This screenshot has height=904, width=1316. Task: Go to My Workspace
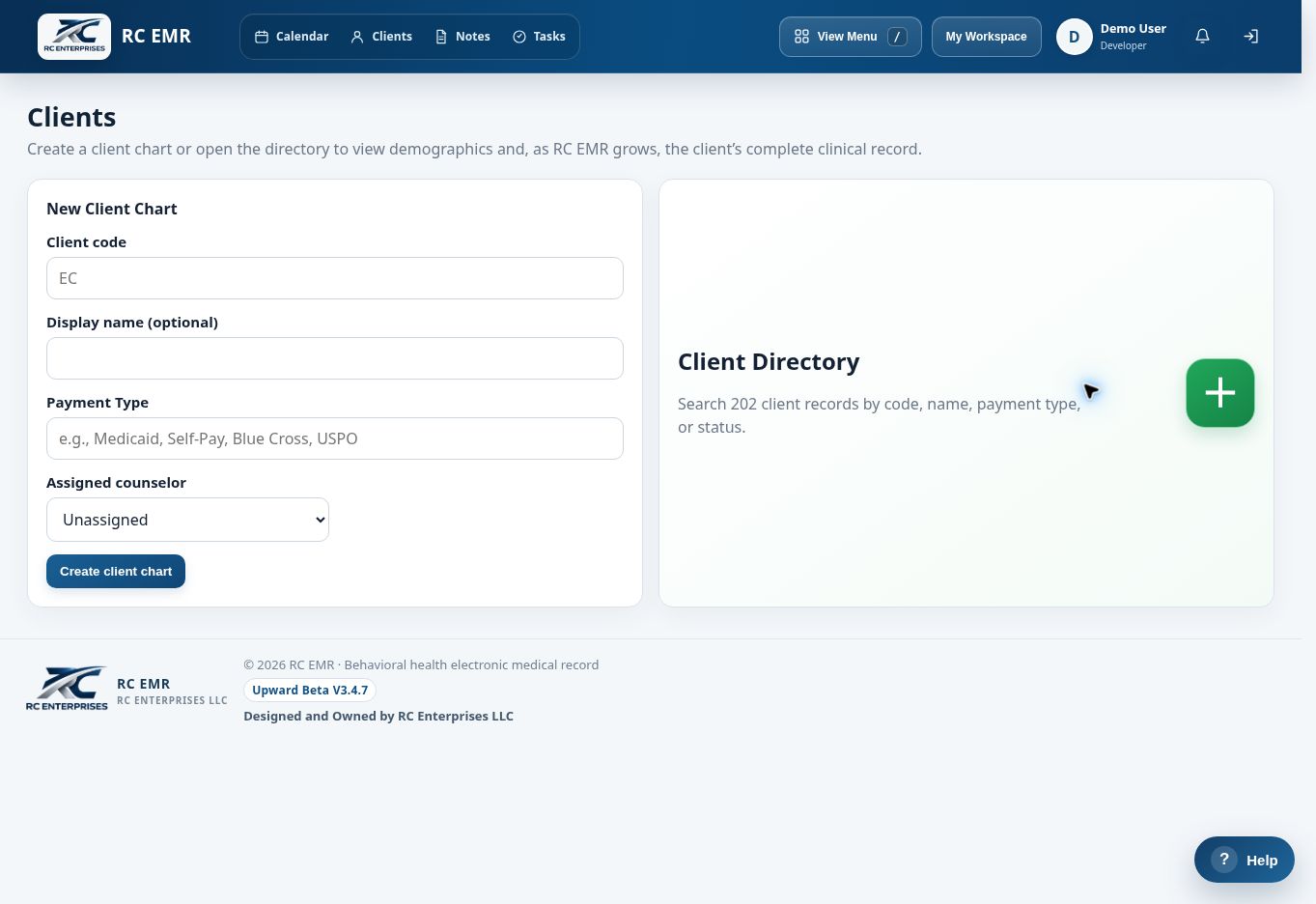[987, 37]
